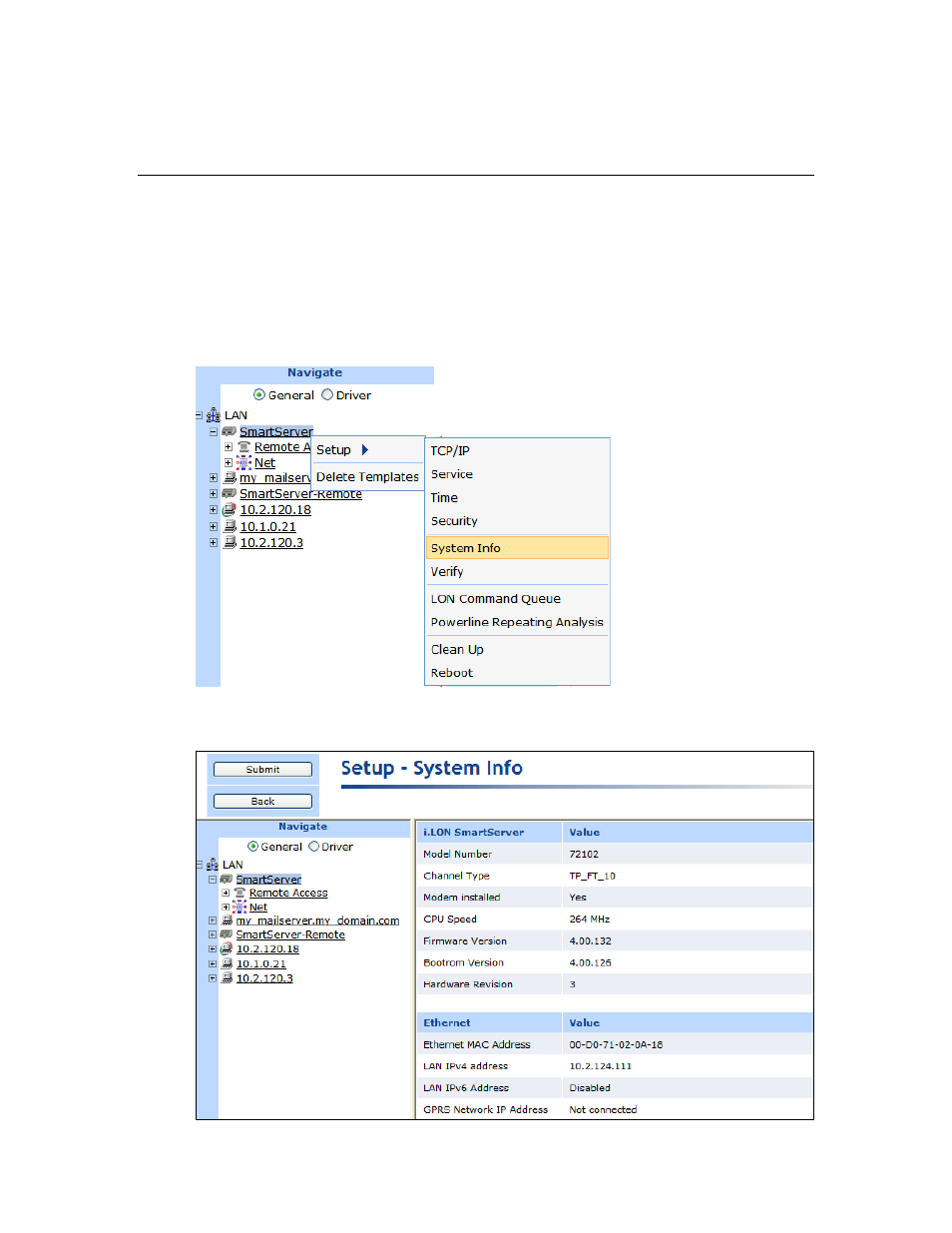Open Powerline Repeating Analysis from the submenu
This screenshot has height=1233, width=952.
(517, 622)
